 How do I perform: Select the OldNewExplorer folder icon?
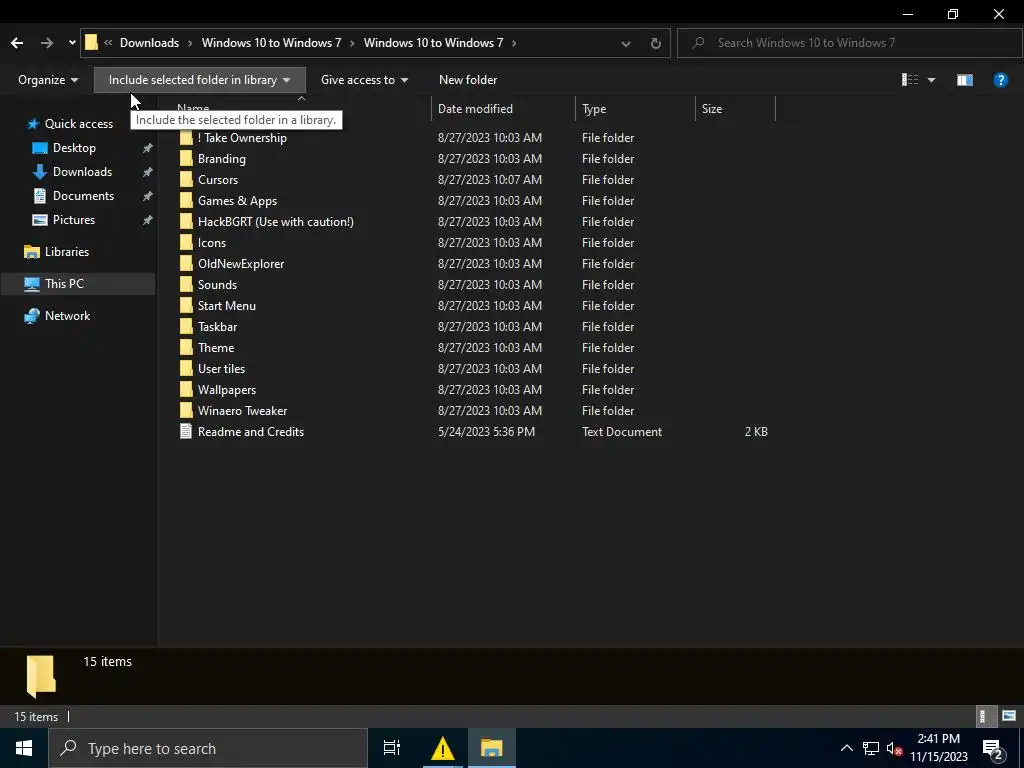(187, 264)
